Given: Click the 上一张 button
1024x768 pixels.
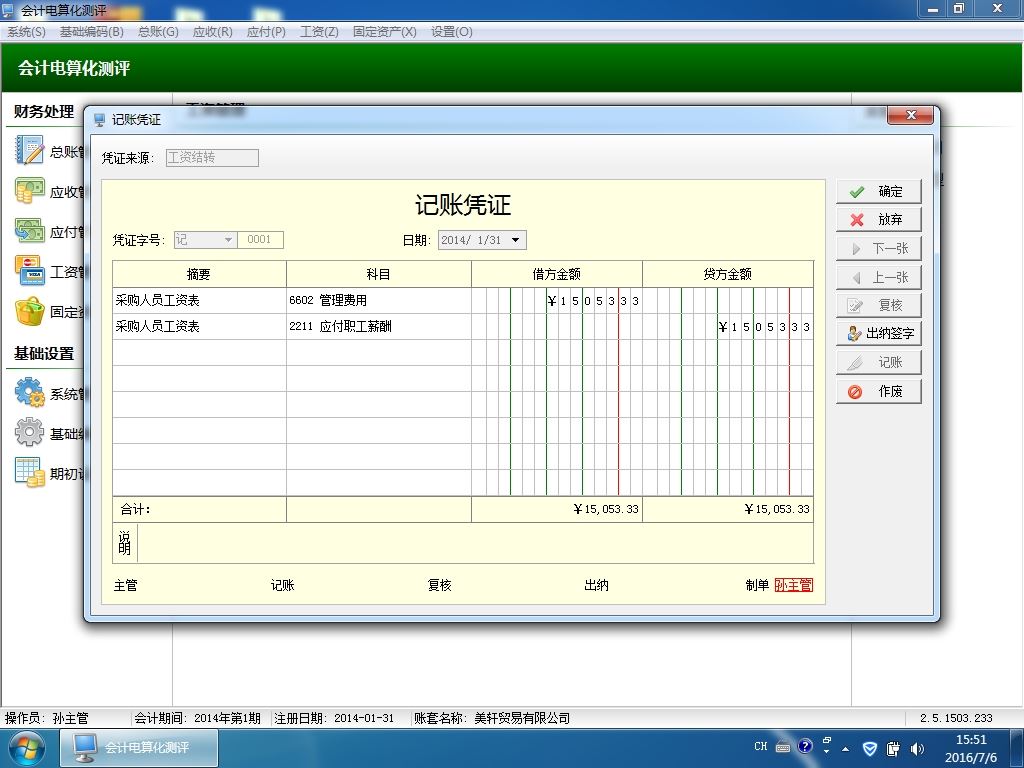Looking at the screenshot, I should [878, 278].
